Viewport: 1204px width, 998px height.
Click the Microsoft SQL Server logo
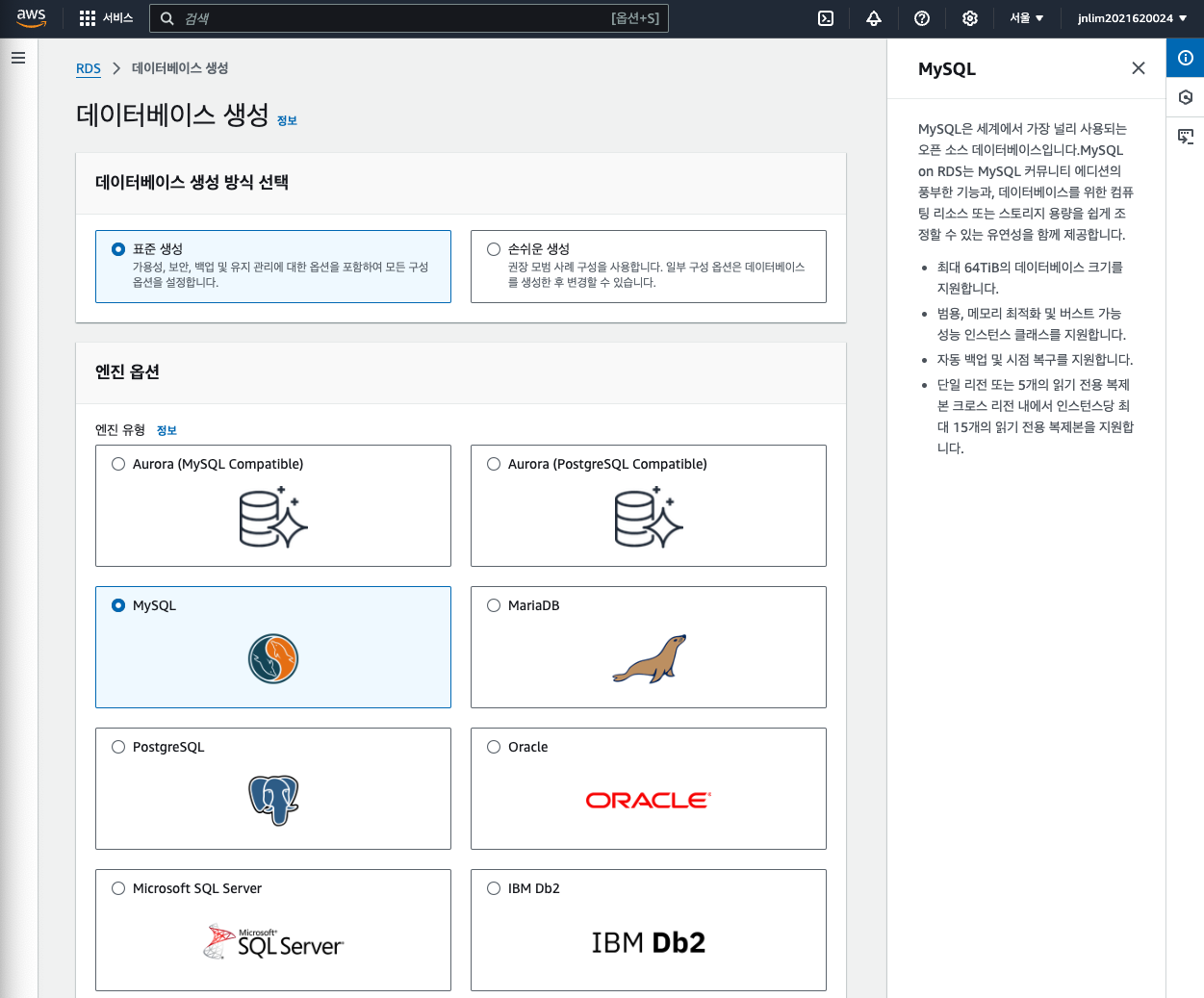click(273, 942)
